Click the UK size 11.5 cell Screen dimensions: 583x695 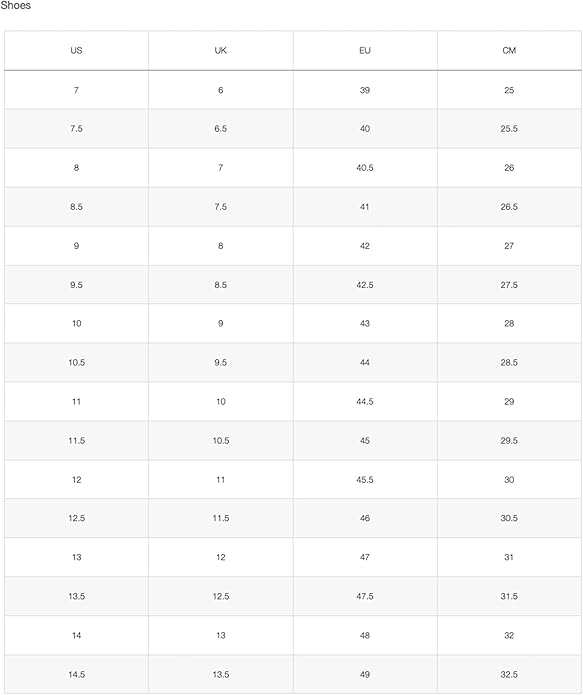tap(220, 518)
